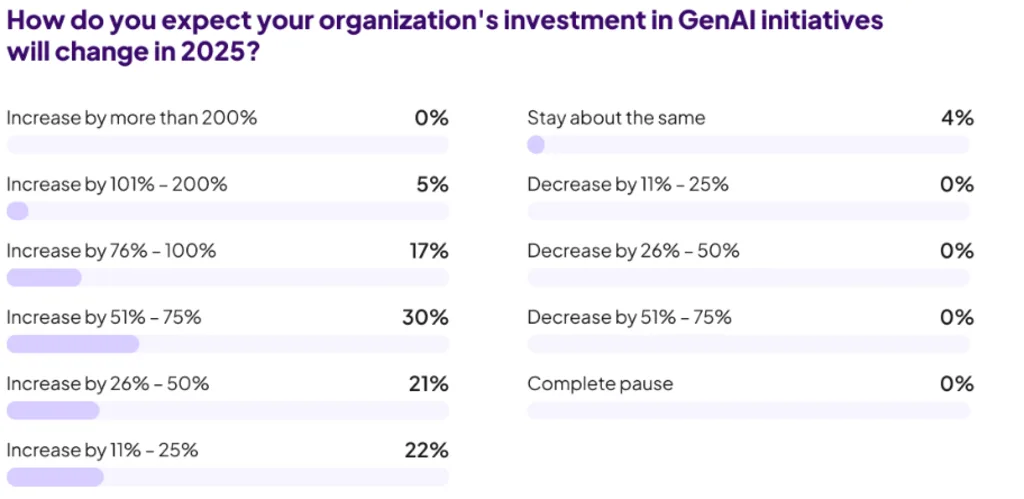Click the 22% value text
Viewport: 1024px width, 499px height.
coord(427,450)
